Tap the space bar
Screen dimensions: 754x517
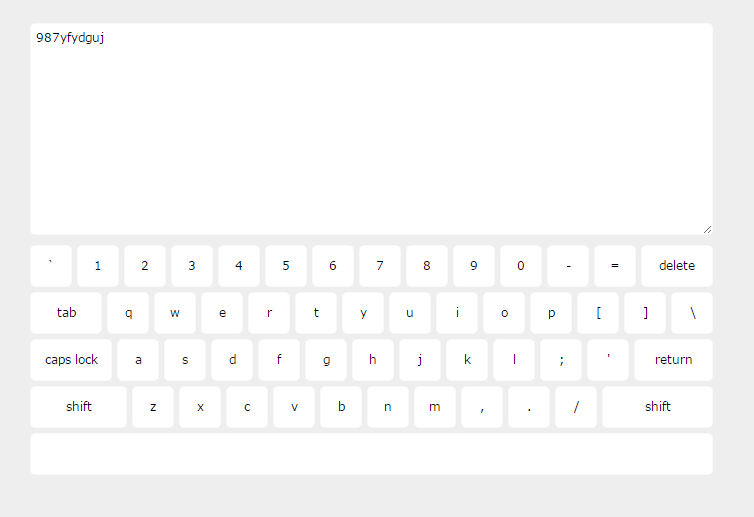pos(371,454)
